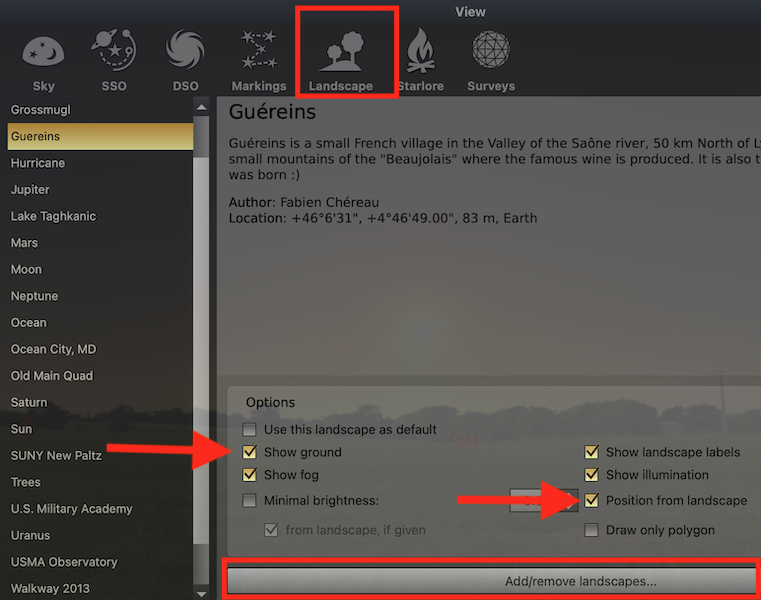Open the Surveys globe icon
Viewport: 761px width, 600px height.
(491, 50)
